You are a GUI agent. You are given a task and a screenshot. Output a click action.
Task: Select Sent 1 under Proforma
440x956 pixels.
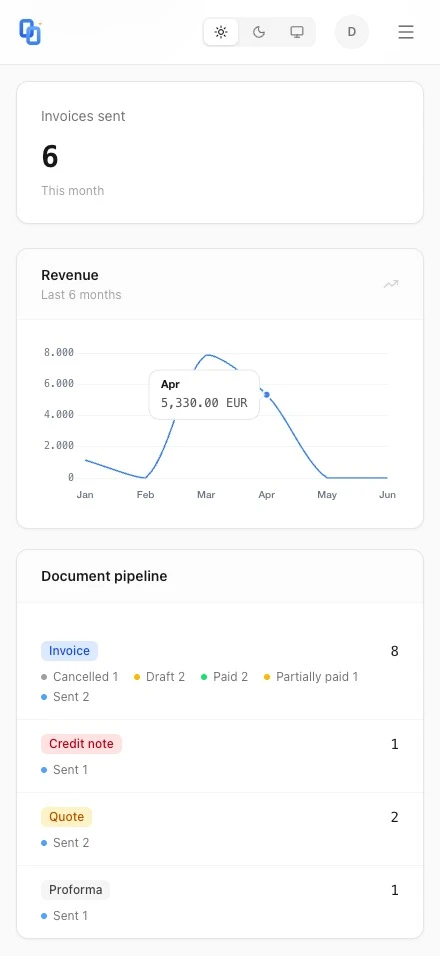pos(65,916)
